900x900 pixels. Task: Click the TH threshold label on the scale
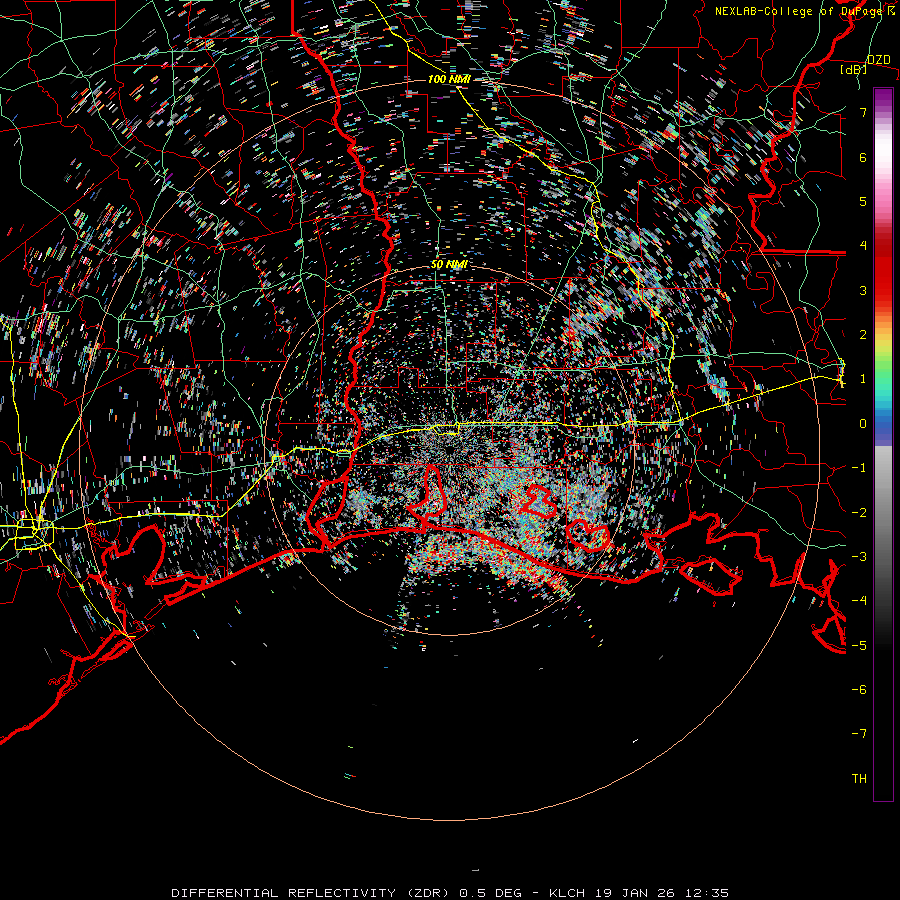859,779
